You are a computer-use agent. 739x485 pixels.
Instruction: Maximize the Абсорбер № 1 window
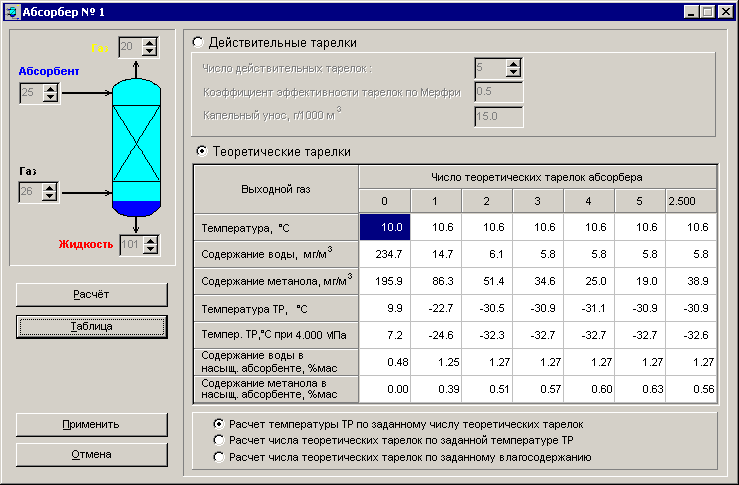pos(707,12)
